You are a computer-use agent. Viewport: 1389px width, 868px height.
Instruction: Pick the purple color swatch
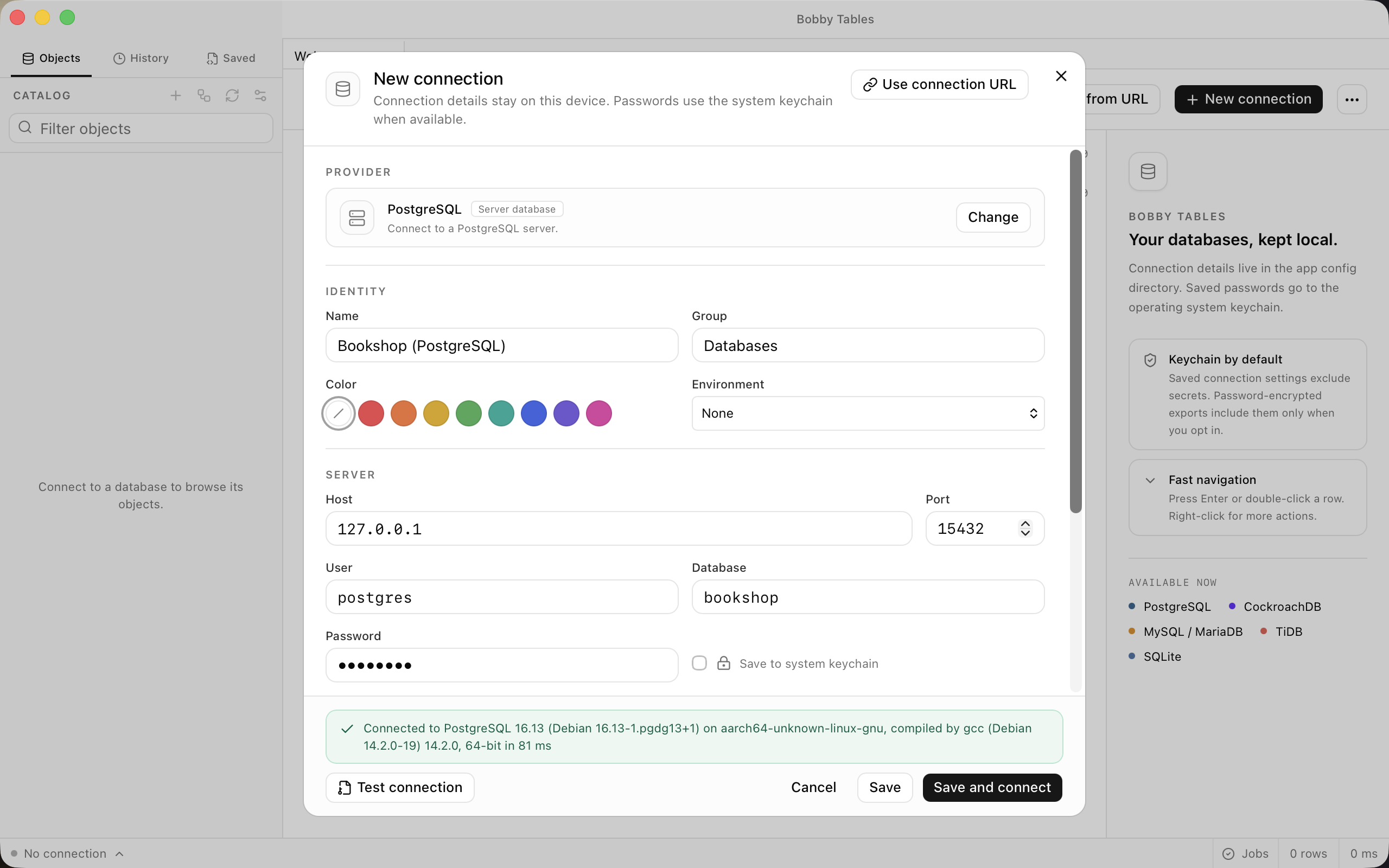pos(566,413)
